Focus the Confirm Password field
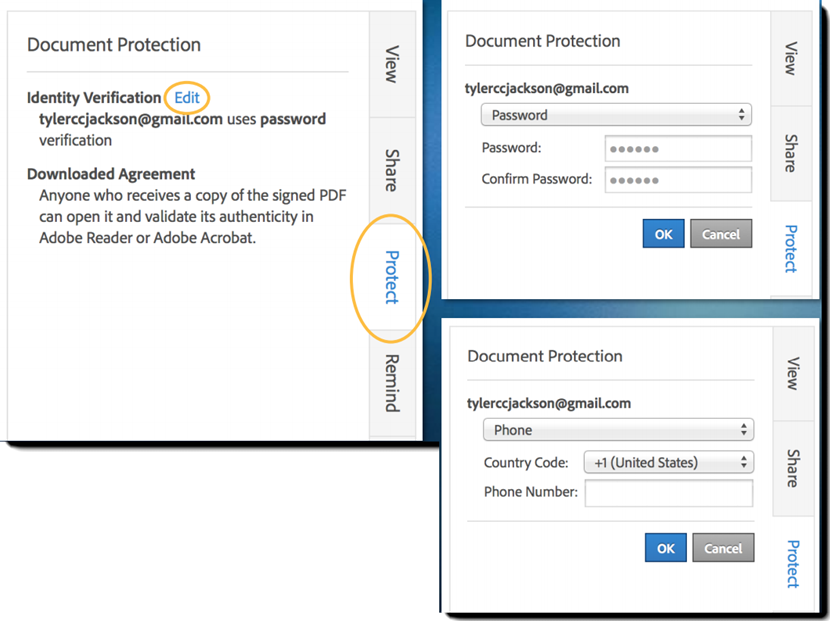The width and height of the screenshot is (830, 621). pos(677,180)
